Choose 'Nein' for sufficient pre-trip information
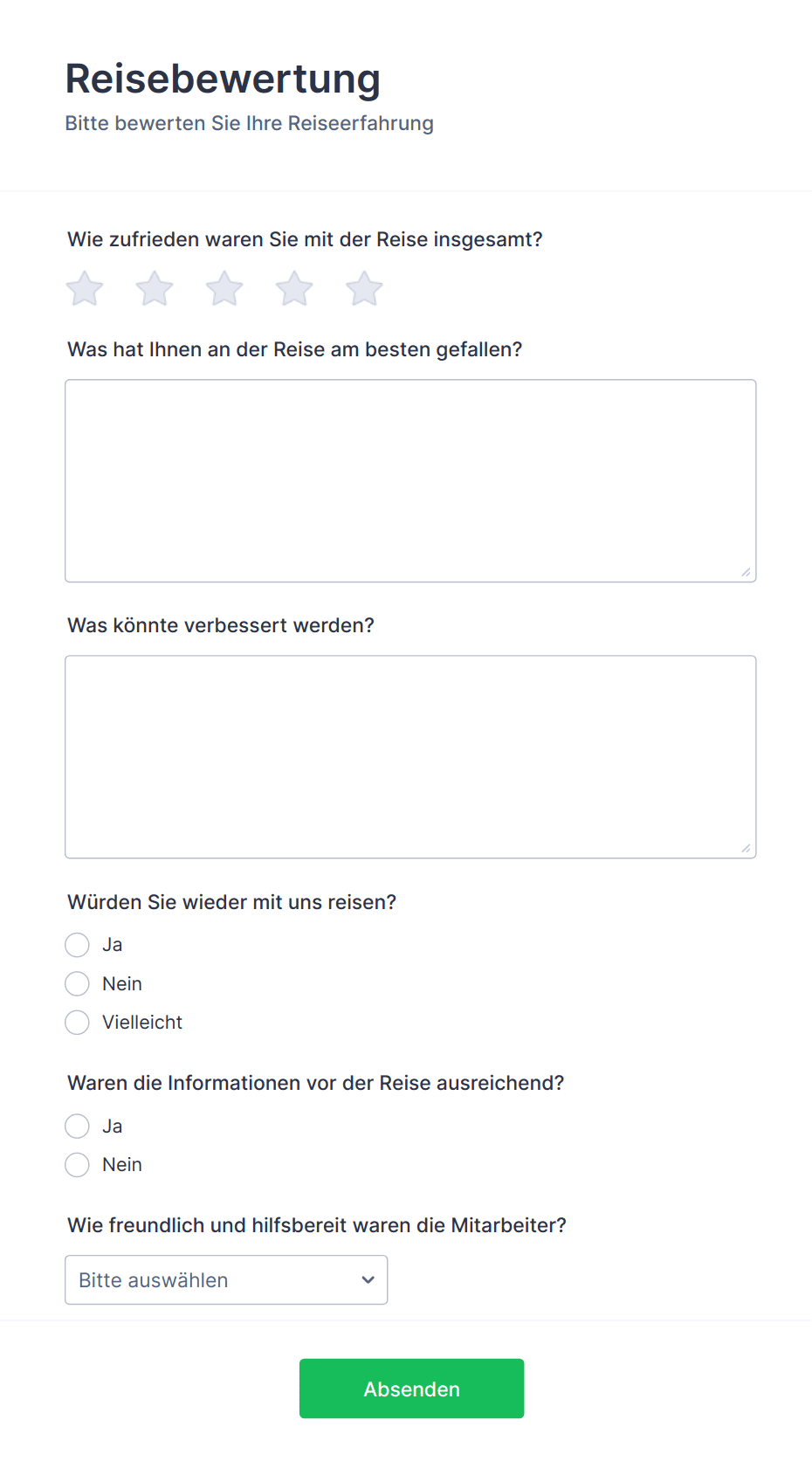Screen dimensions: 812x1468 pyautogui.click(x=78, y=1165)
